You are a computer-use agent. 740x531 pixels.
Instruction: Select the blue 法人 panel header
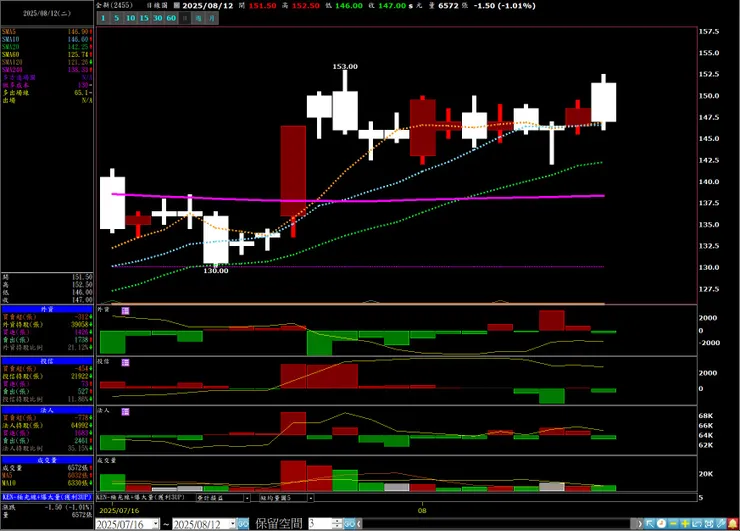pos(47,410)
